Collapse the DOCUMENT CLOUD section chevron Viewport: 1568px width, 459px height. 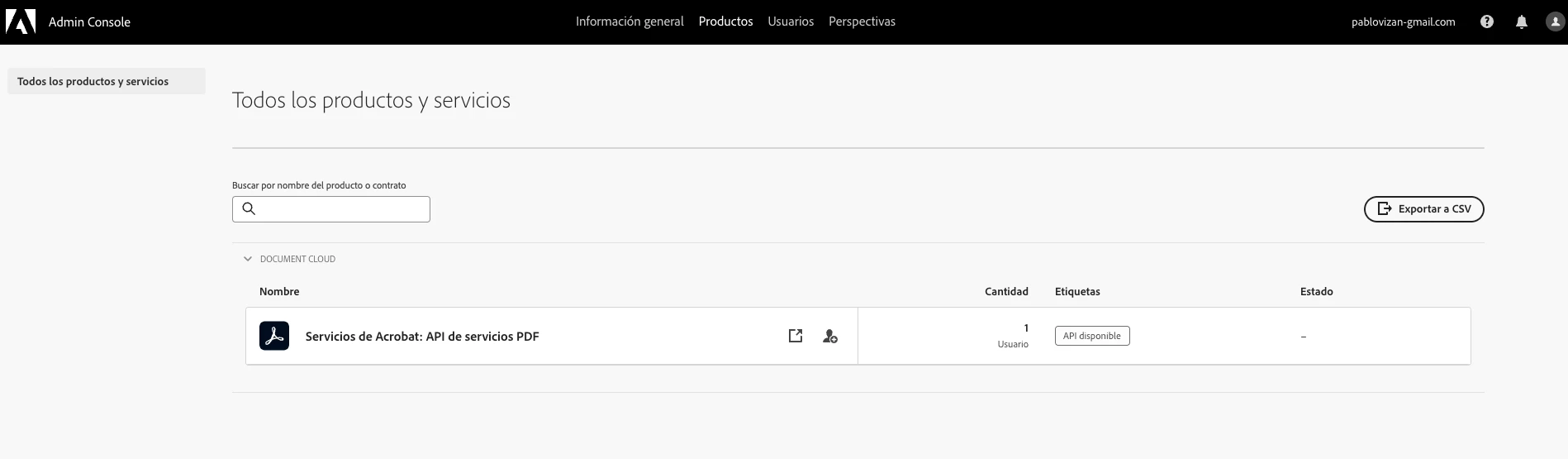(x=247, y=259)
